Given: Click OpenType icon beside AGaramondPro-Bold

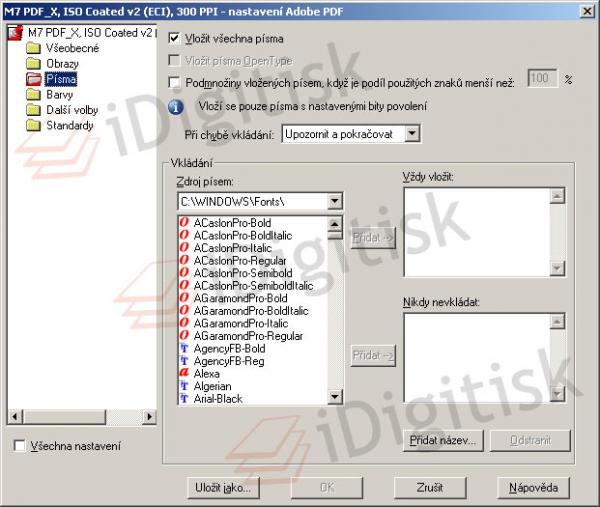Looking at the screenshot, I should pyautogui.click(x=184, y=298).
